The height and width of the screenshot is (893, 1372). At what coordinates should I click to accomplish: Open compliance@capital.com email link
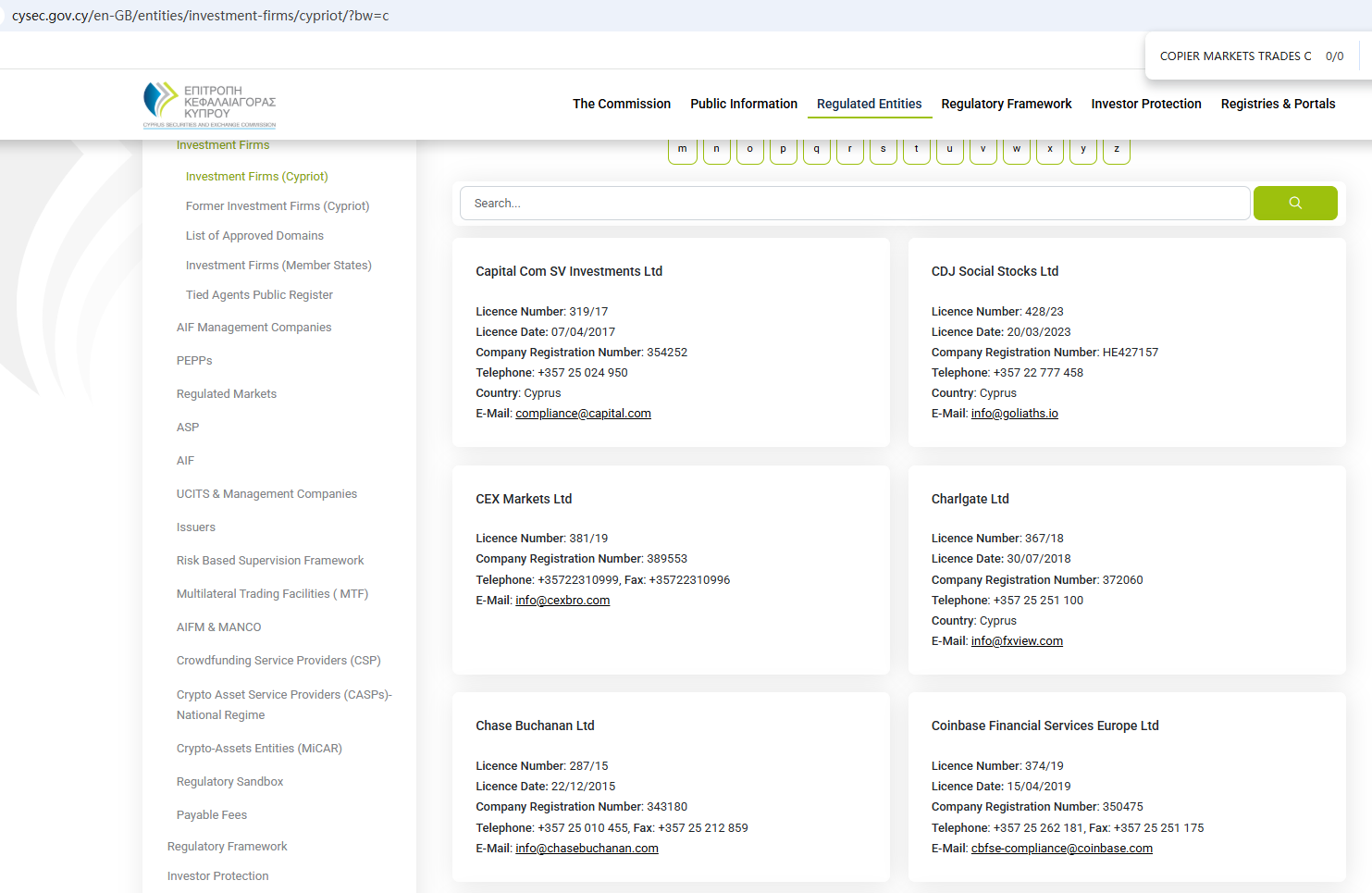tap(583, 414)
